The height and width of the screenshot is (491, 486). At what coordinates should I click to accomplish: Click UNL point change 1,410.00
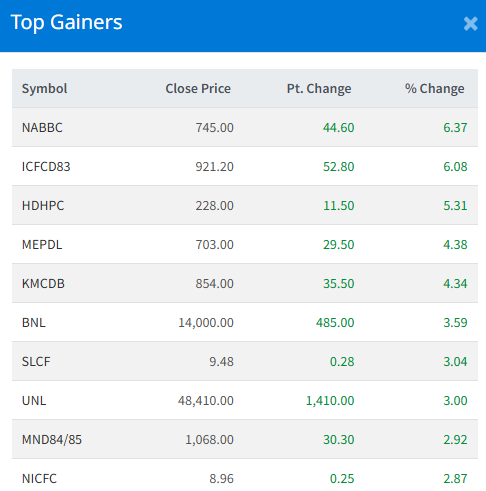click(x=330, y=401)
